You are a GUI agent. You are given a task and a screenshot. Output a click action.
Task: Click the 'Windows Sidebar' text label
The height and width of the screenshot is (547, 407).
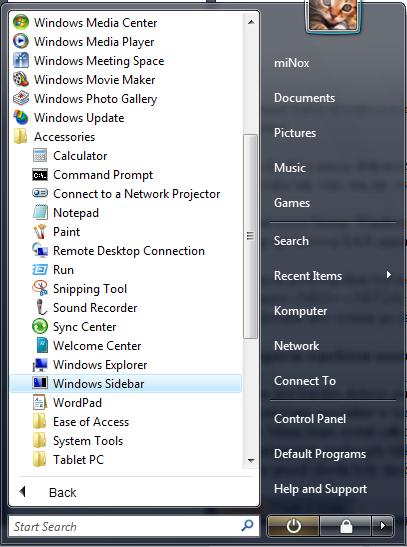coord(98,383)
